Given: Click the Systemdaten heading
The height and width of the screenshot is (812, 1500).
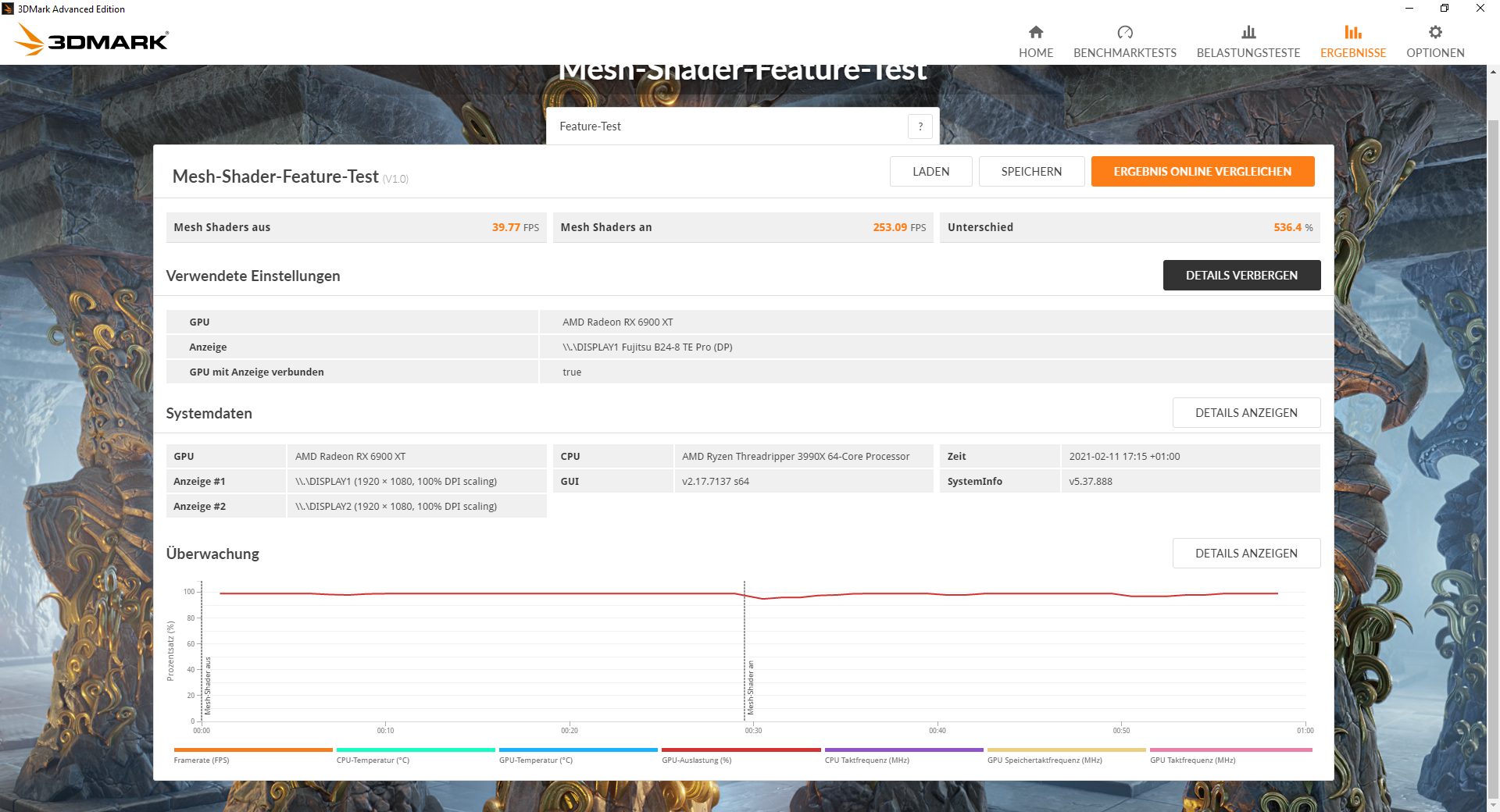Looking at the screenshot, I should click(x=209, y=413).
